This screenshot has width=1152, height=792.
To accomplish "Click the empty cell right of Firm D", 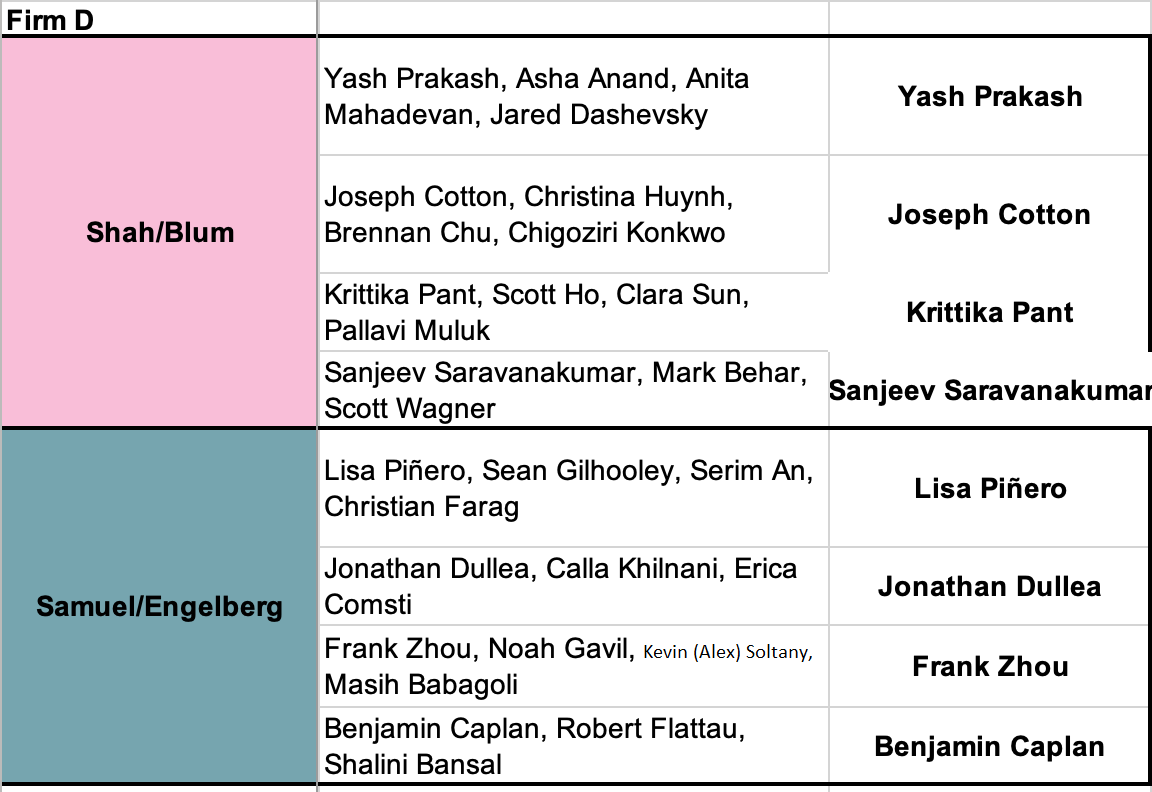I will point(572,19).
